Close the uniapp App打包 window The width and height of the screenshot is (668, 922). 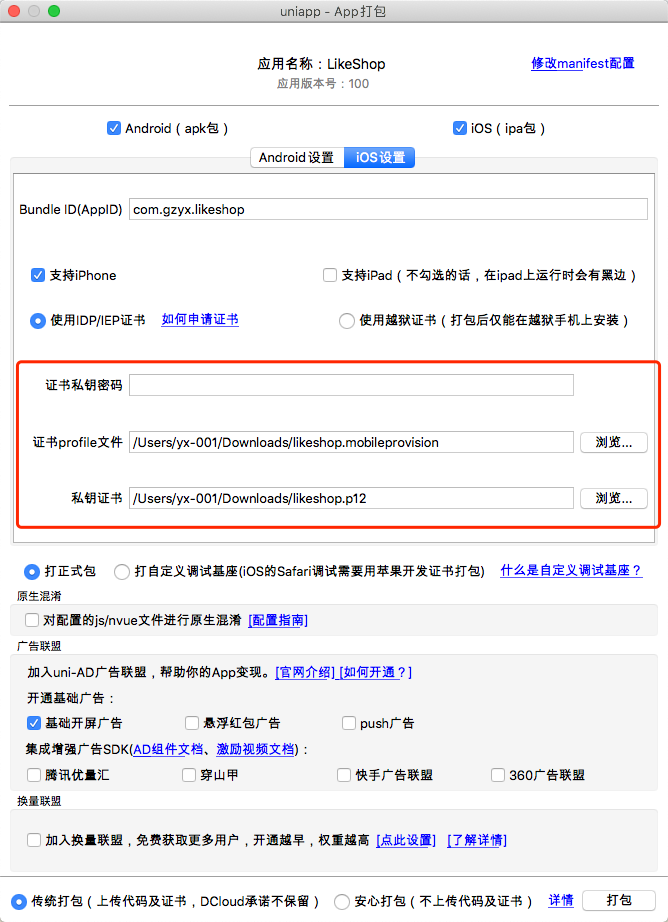[x=14, y=11]
